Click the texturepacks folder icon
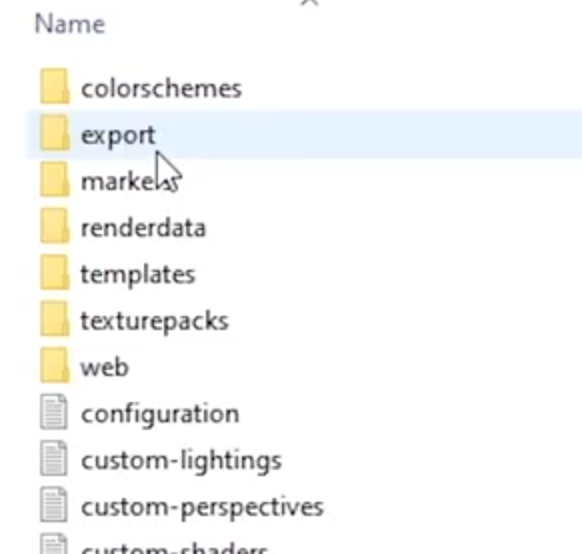582x554 pixels. [x=55, y=318]
